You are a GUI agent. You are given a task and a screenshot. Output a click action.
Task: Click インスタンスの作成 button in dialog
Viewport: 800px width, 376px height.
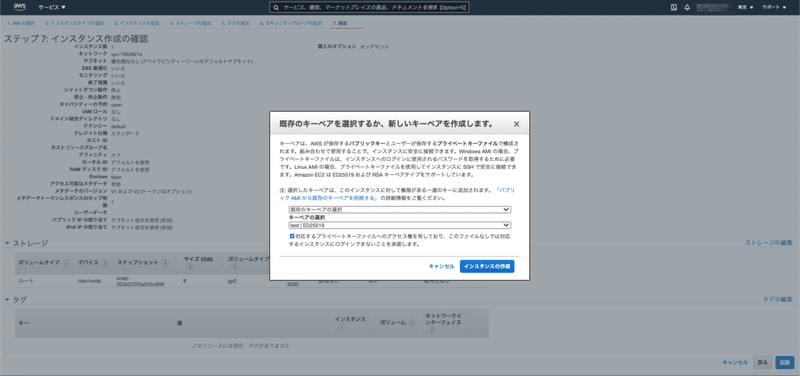coord(487,266)
